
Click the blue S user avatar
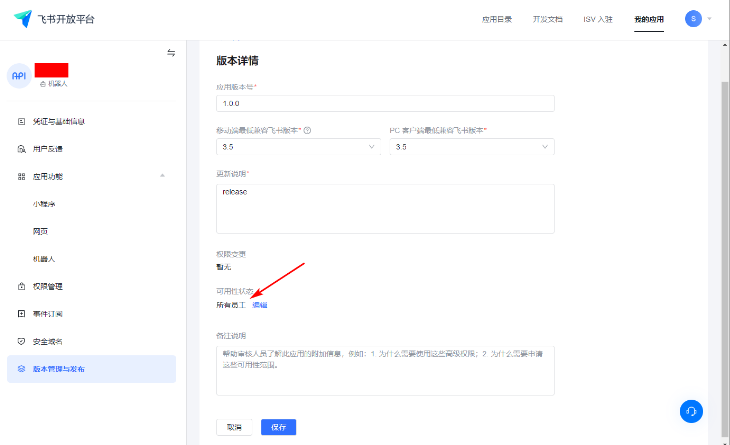tap(693, 19)
